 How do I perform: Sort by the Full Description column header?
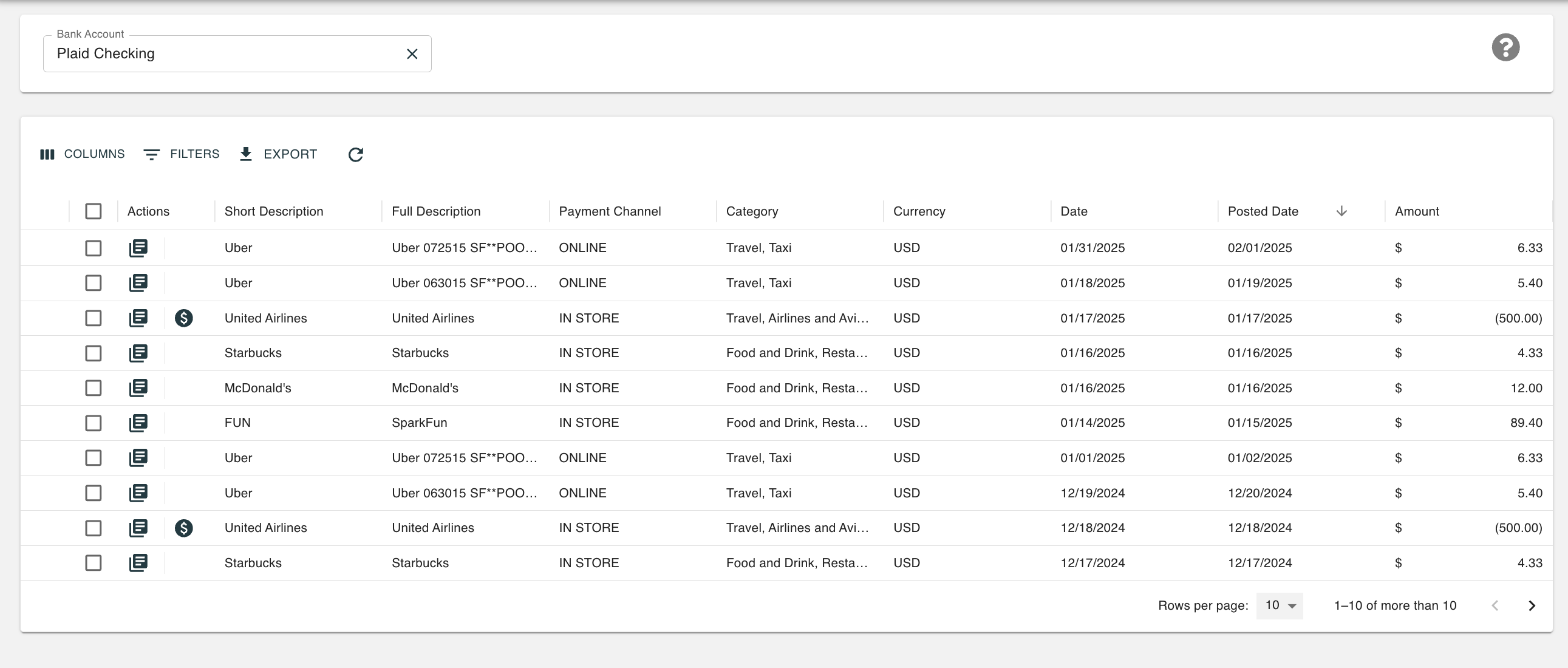click(436, 211)
